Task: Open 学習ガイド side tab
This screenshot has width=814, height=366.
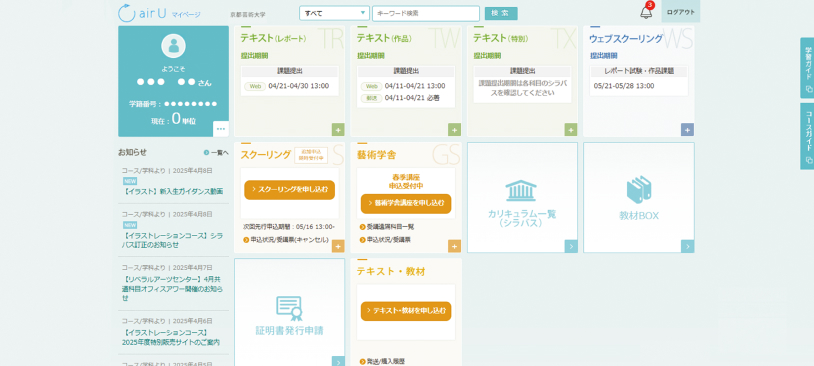Action: click(807, 68)
